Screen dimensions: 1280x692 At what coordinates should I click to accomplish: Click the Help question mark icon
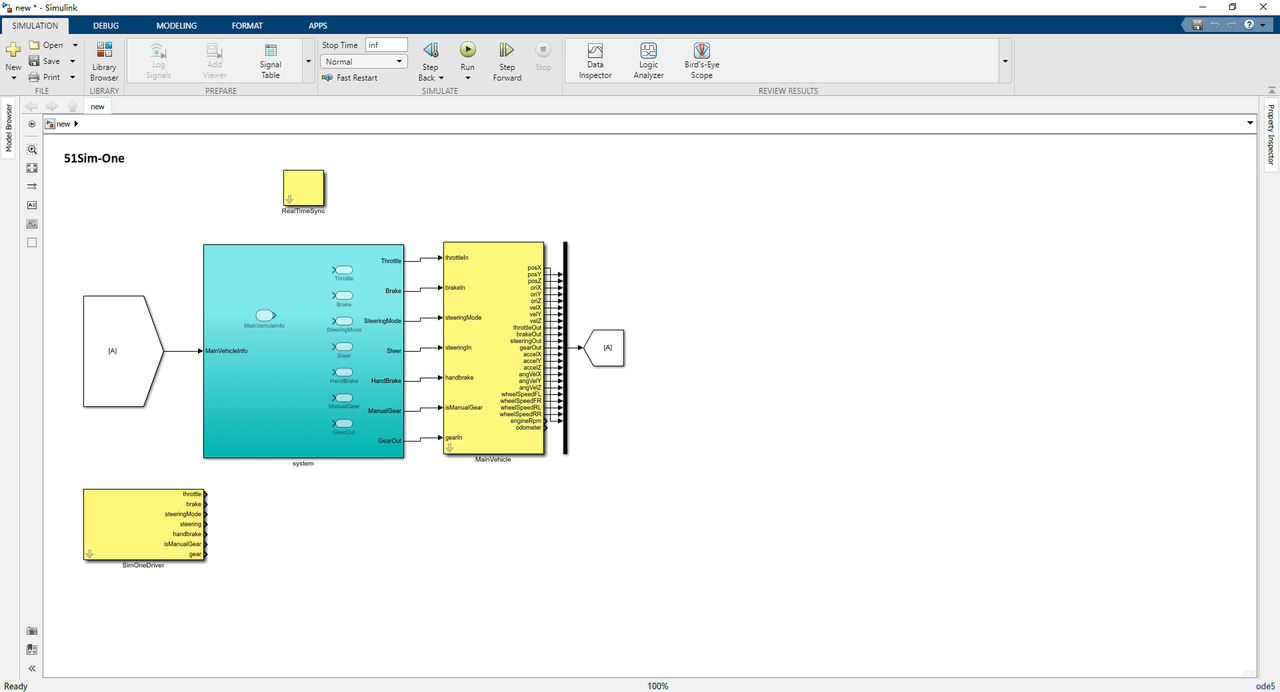click(x=1249, y=24)
